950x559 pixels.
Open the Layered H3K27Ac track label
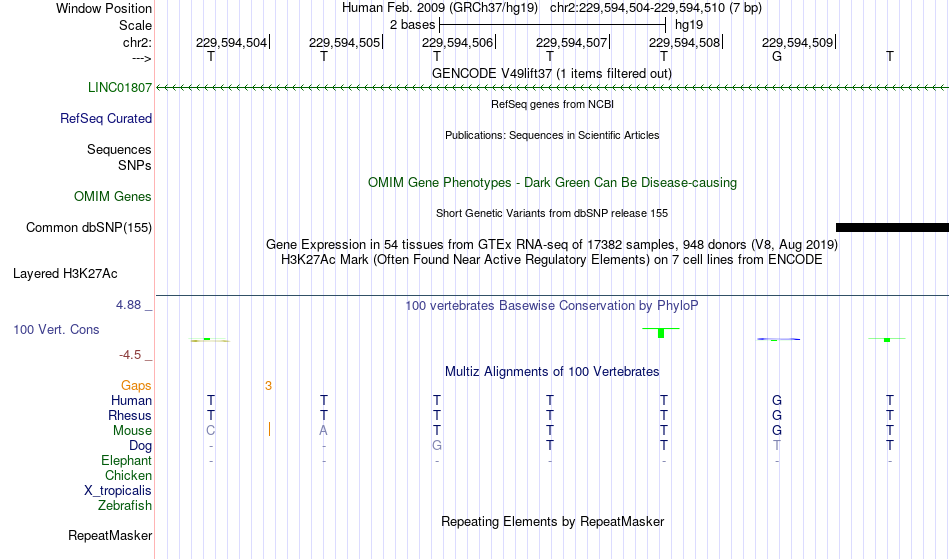point(65,273)
